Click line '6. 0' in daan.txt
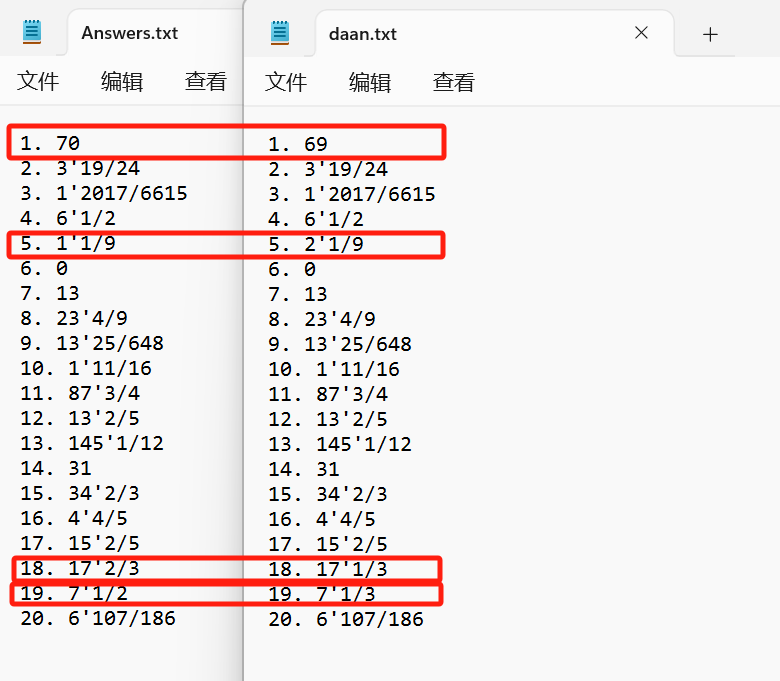This screenshot has width=780, height=681. point(292,269)
